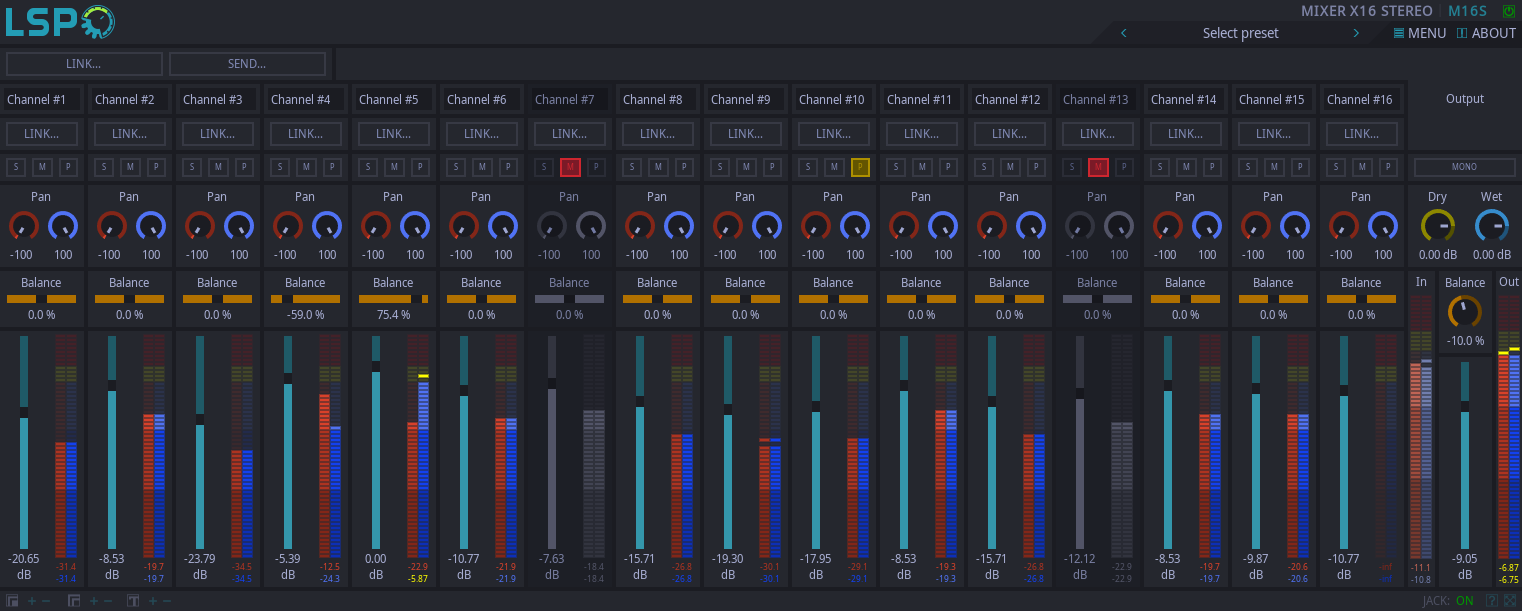Click the Dry level knob
This screenshot has height=611, width=1522.
point(1438,226)
